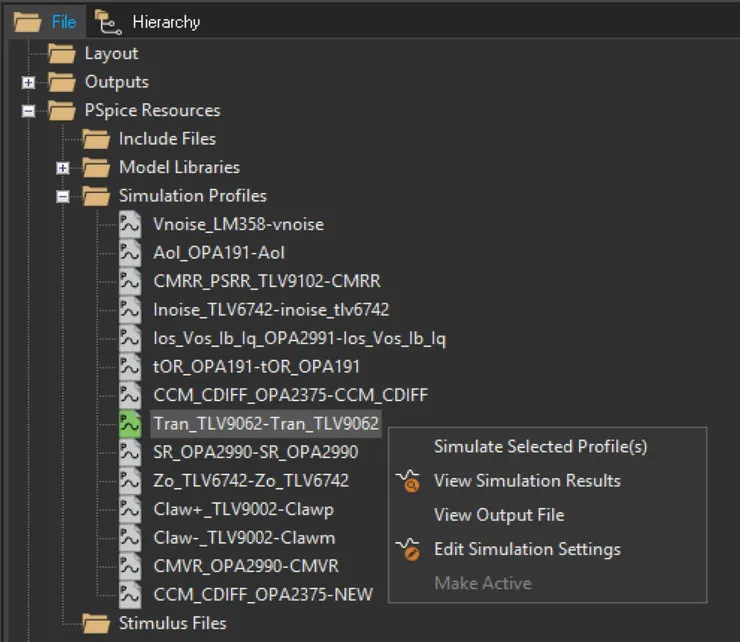Click the green active Tran_TLV9062 profile icon
Viewport: 740px width, 642px height.
coord(130,423)
